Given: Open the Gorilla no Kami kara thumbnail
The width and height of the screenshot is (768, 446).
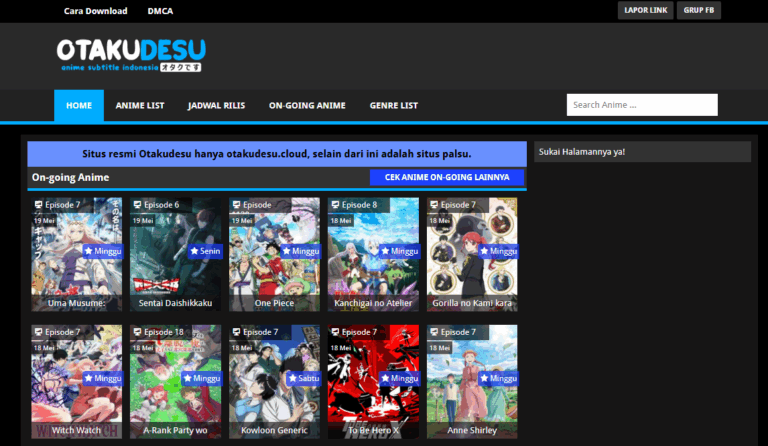Looking at the screenshot, I should click(x=472, y=255).
